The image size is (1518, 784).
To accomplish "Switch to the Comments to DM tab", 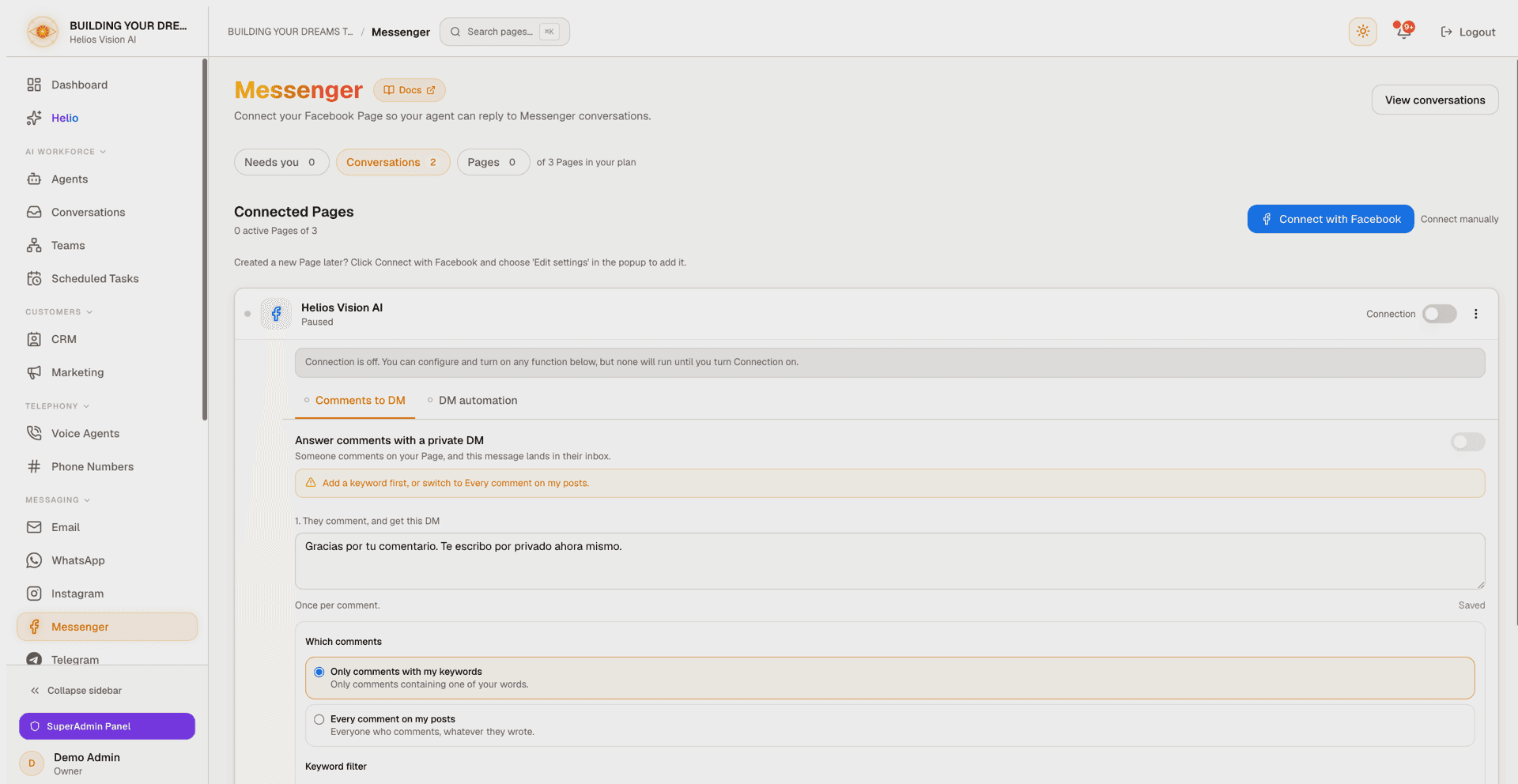I will click(x=355, y=401).
